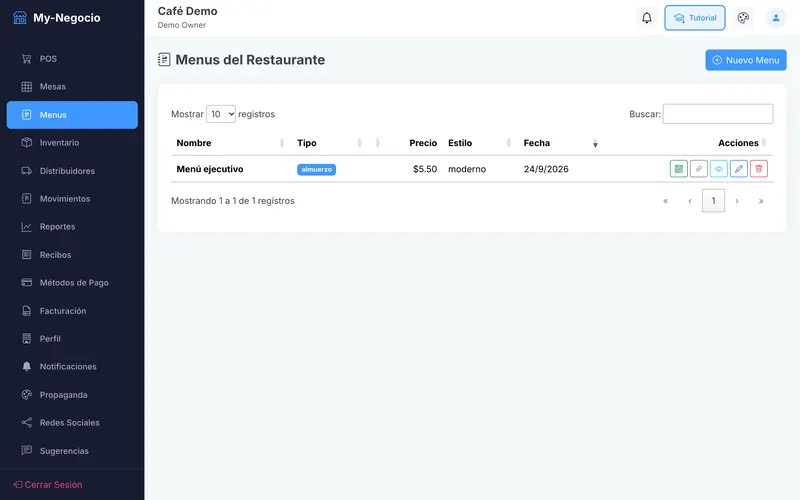The image size is (800, 500).
Task: Open Inventario section
Action: click(72, 143)
